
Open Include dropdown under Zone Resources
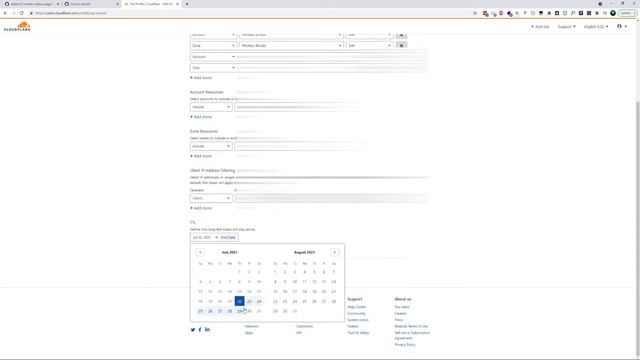211,146
